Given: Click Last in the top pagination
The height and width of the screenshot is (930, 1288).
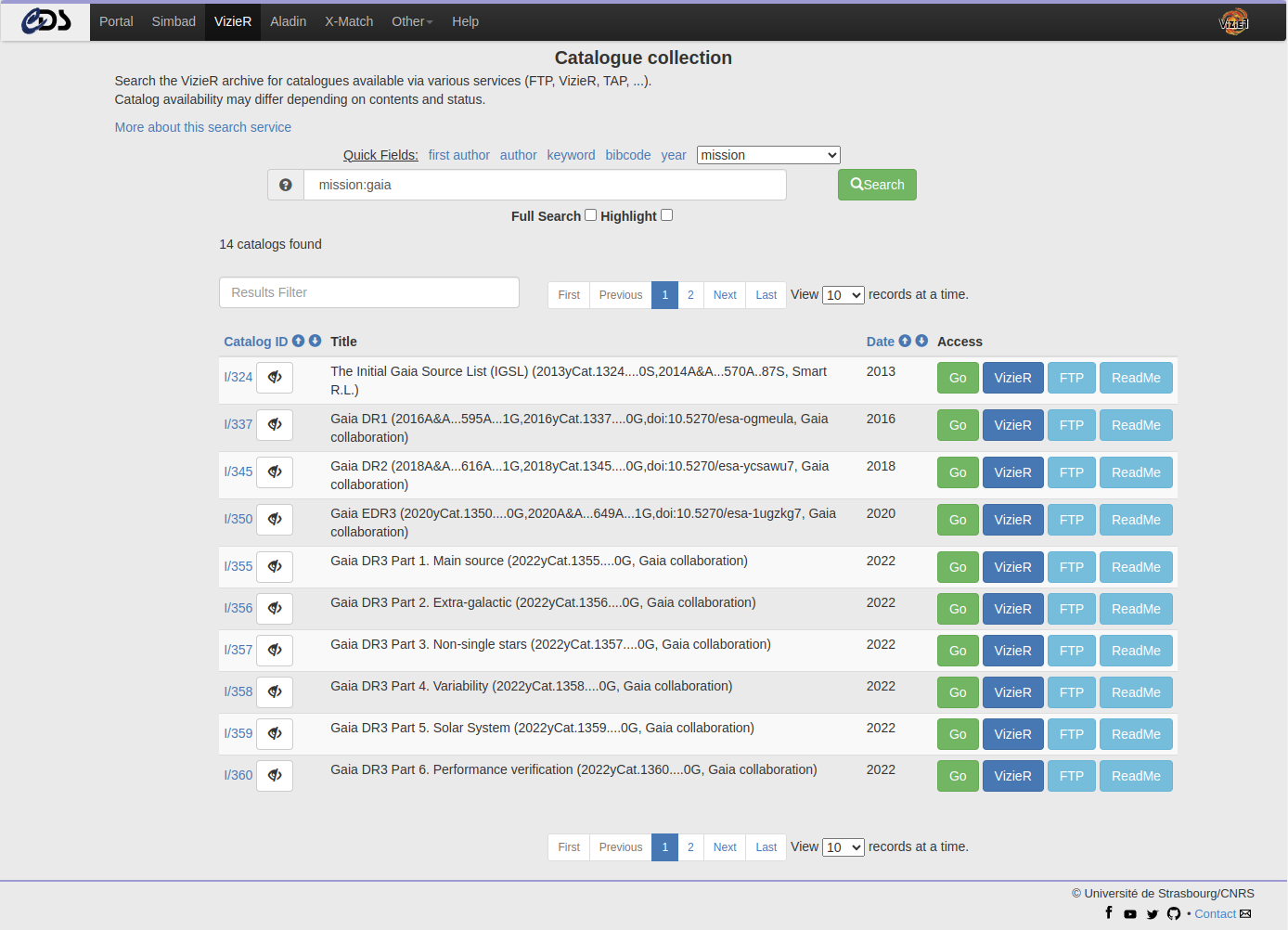Looking at the screenshot, I should coord(766,295).
